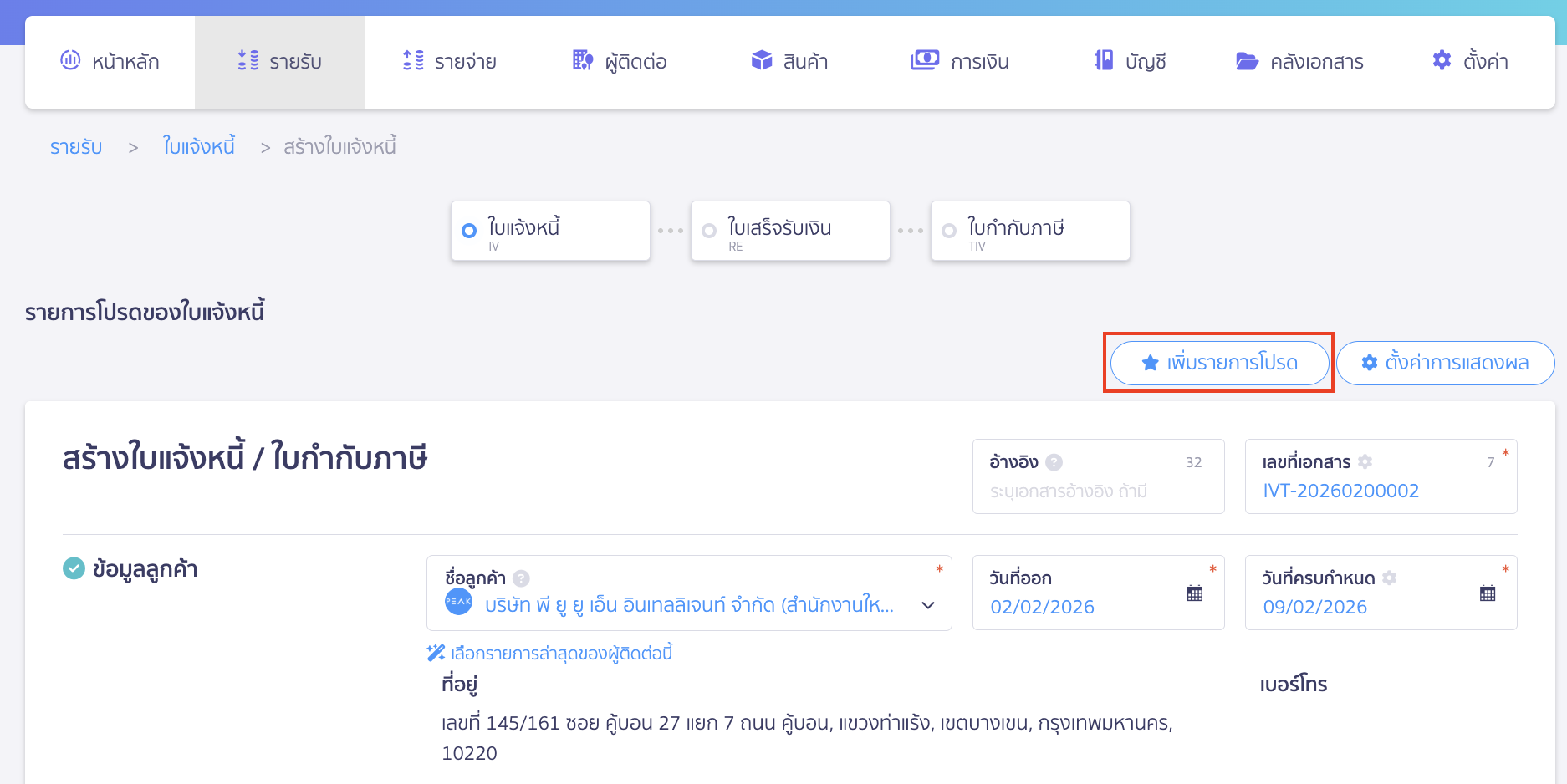Select the ใบเสร็จรับเงิน RE step radio
The image size is (1567, 784).
pyautogui.click(x=709, y=230)
